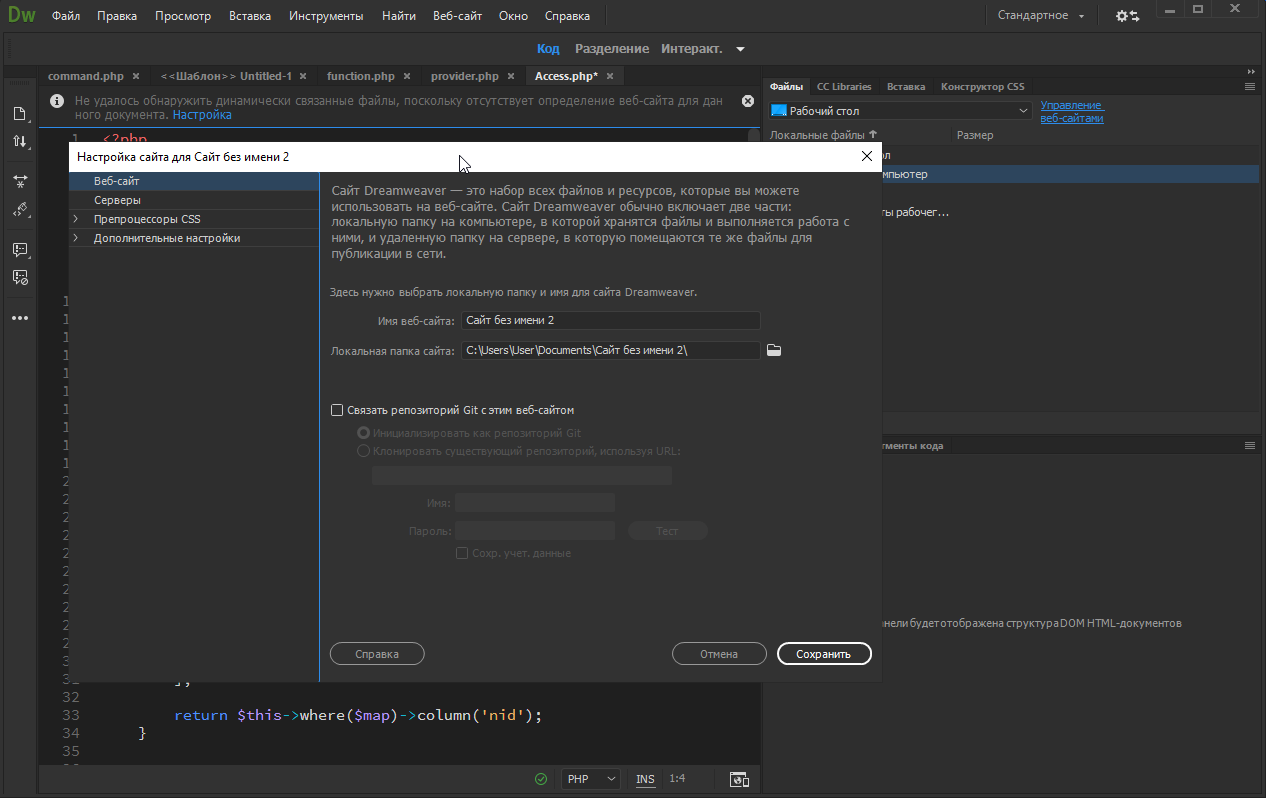1266x798 pixels.
Task: Click the browse folder icon for local site folder
Action: click(773, 350)
